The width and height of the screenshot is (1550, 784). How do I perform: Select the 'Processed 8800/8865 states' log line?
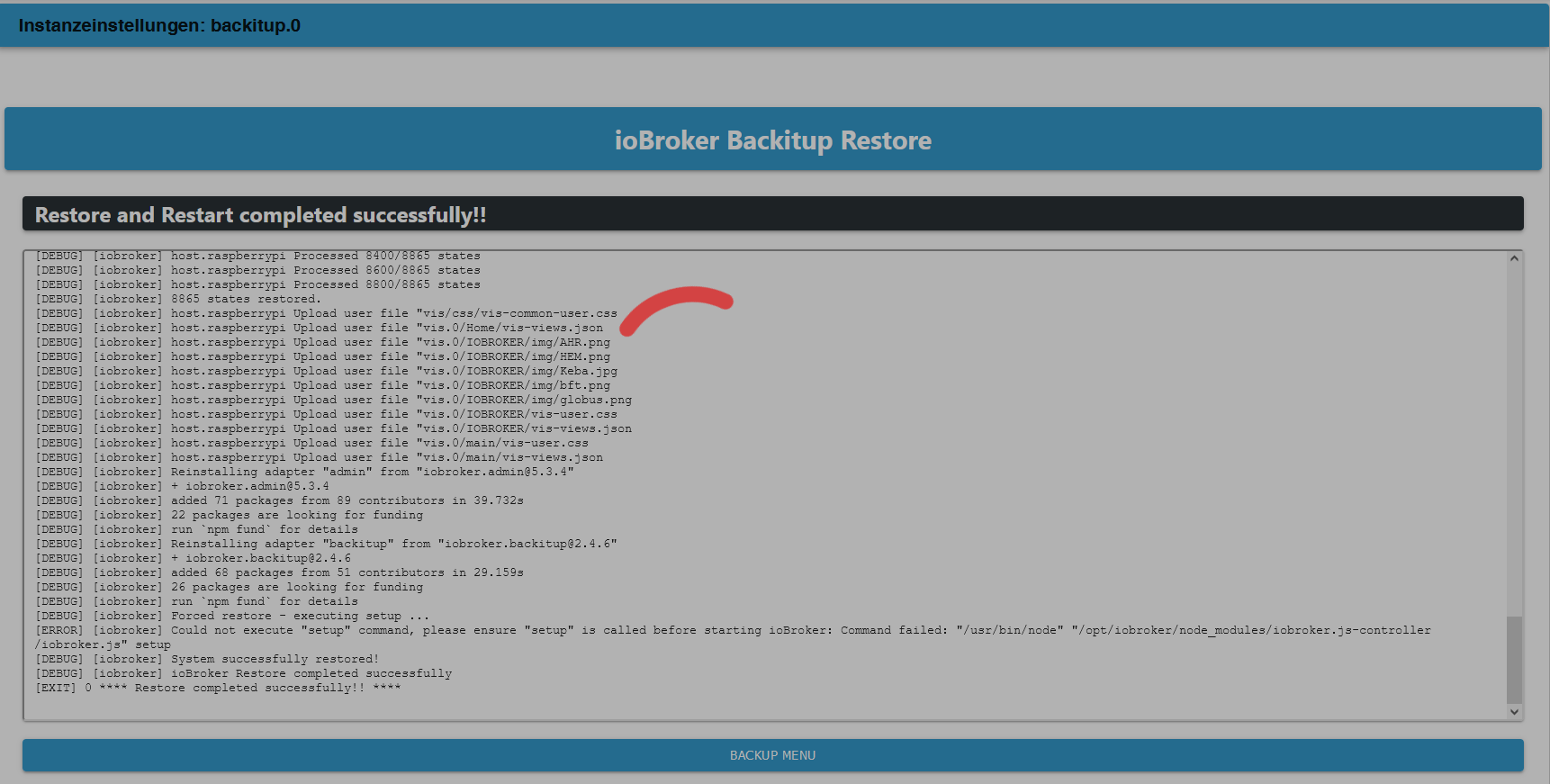click(x=258, y=284)
